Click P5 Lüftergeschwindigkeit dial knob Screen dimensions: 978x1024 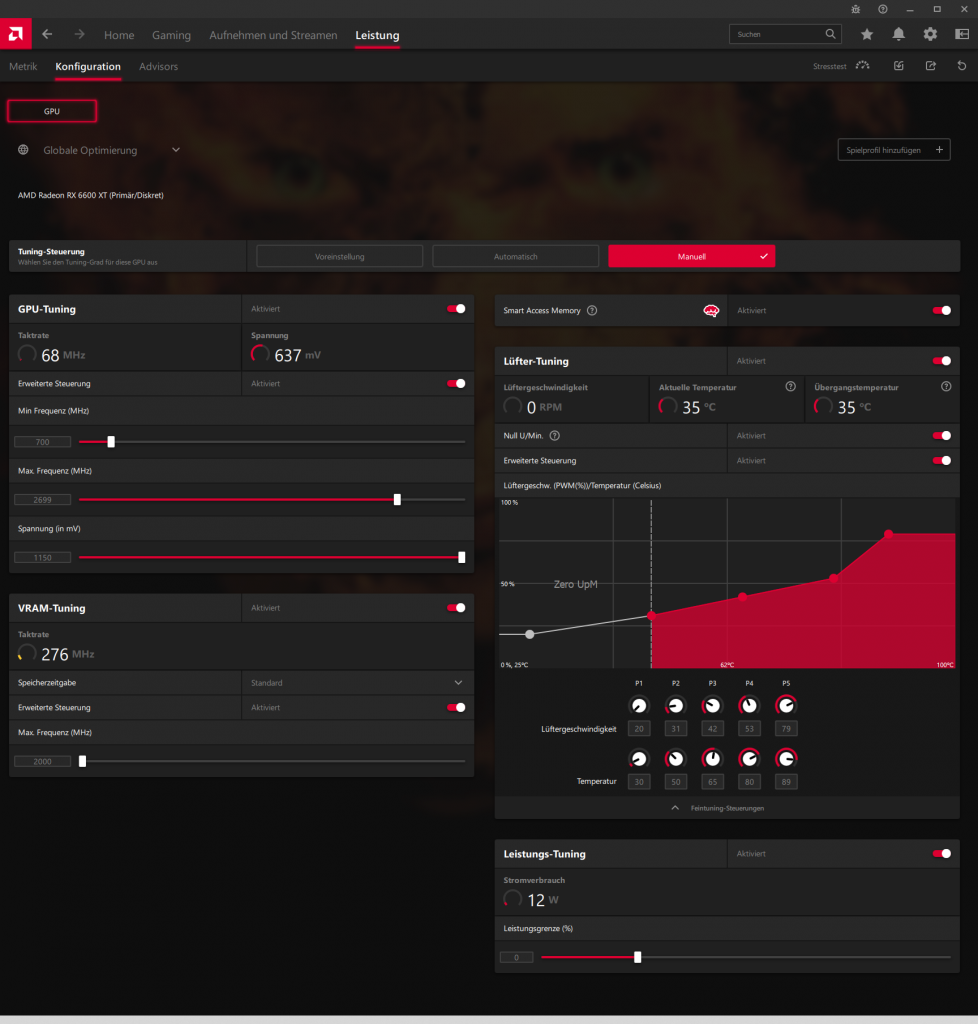(786, 705)
